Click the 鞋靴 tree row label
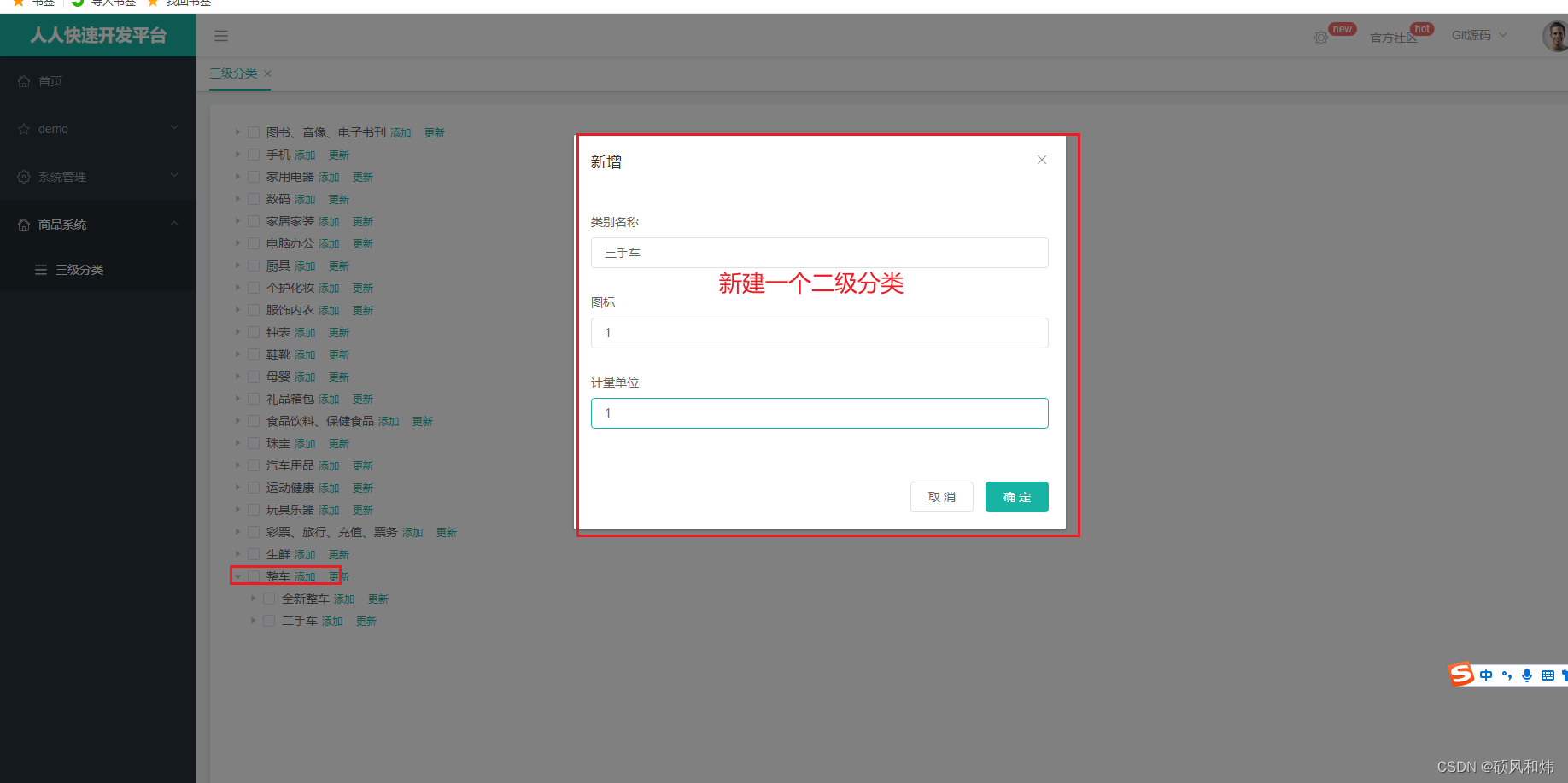The image size is (1568, 783). click(x=278, y=354)
